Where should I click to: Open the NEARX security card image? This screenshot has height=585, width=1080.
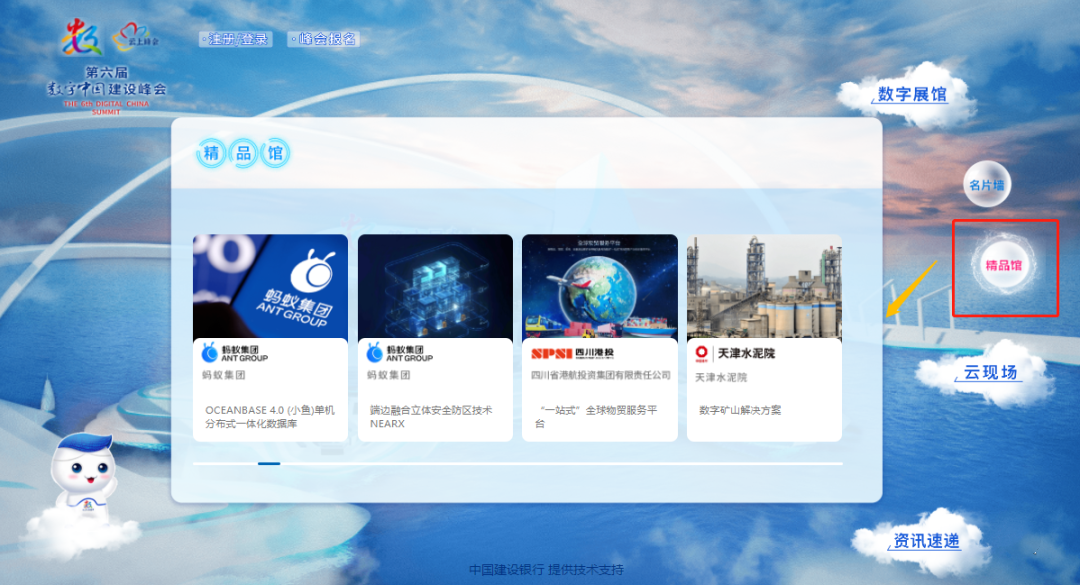[x=435, y=287]
